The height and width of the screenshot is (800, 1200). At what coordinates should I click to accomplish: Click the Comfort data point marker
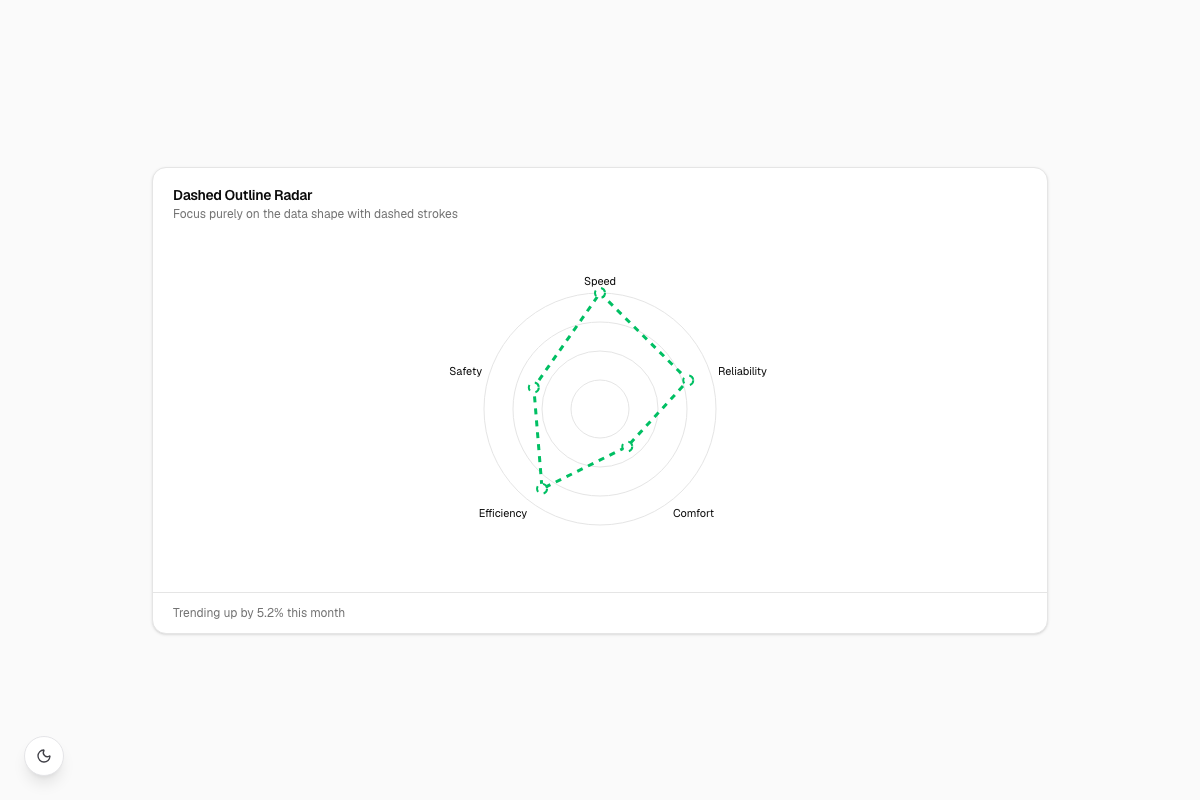(628, 446)
